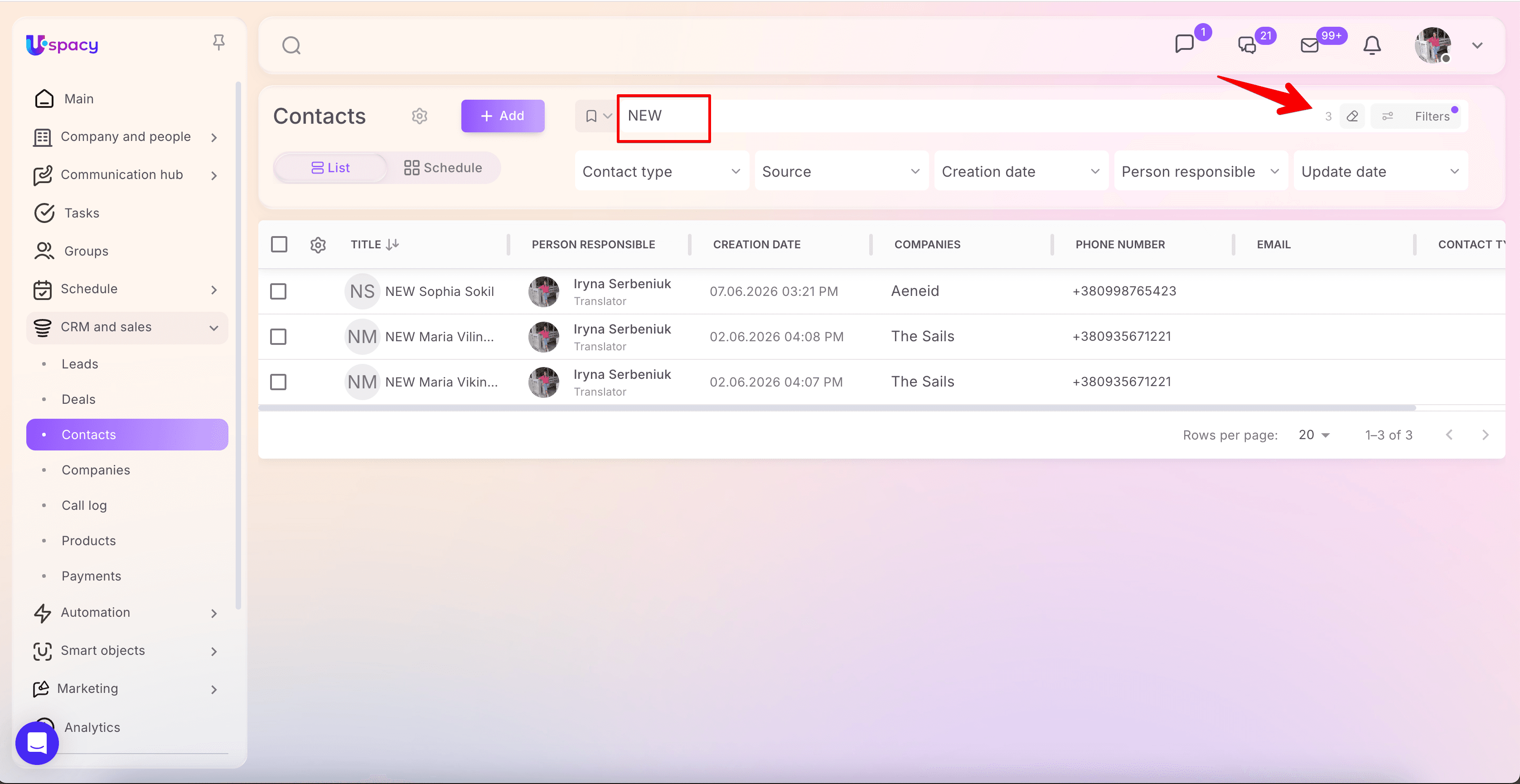This screenshot has height=784, width=1520.
Task: Select Contacts in sidebar
Action: [127, 435]
